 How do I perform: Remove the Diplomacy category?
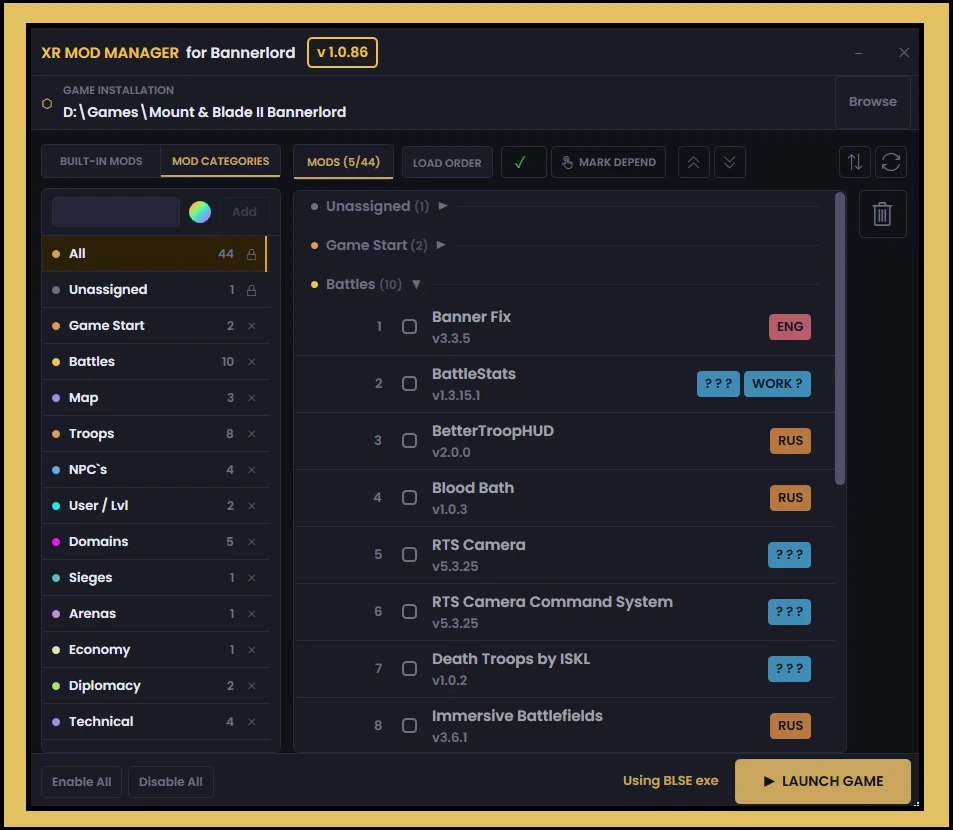(x=252, y=685)
